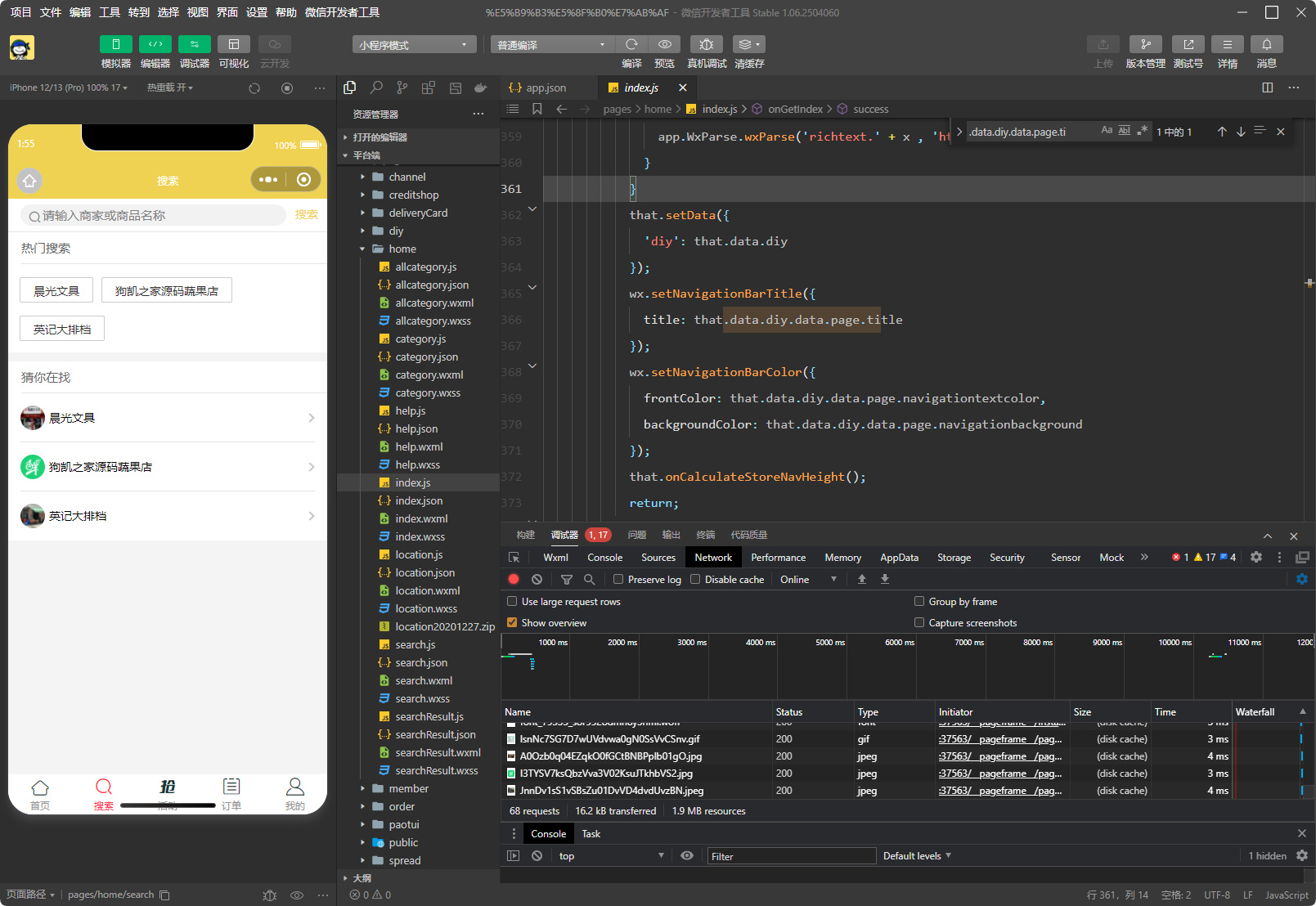
Task: Open the mini program mode dropdown
Action: pos(414,45)
